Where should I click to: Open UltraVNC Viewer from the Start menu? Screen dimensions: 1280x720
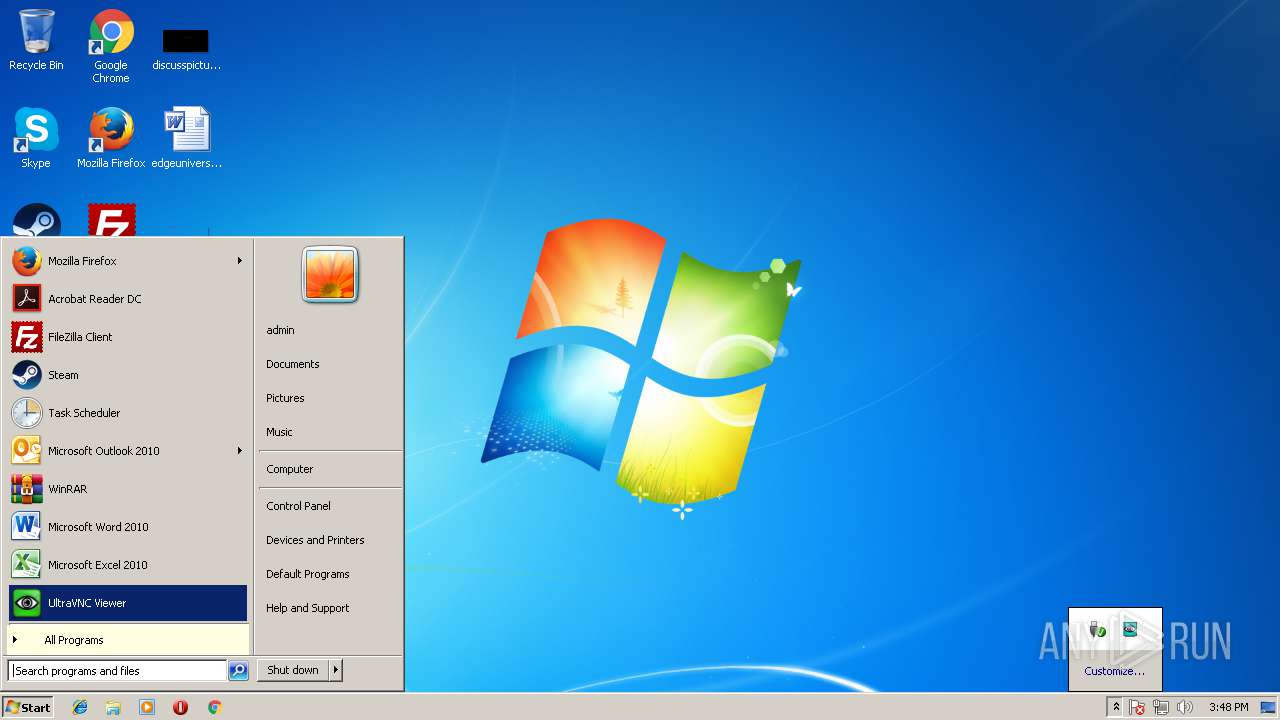128,603
